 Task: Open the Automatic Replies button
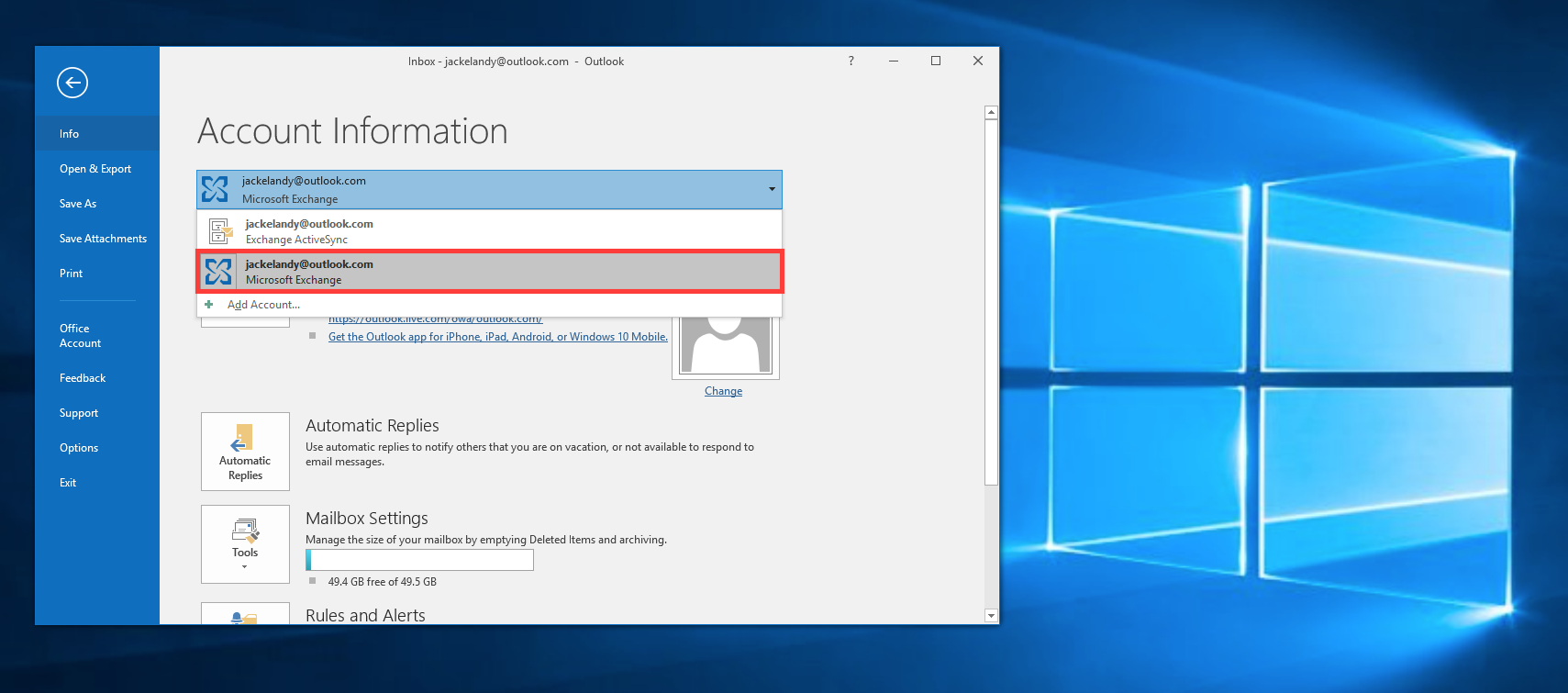click(x=245, y=452)
